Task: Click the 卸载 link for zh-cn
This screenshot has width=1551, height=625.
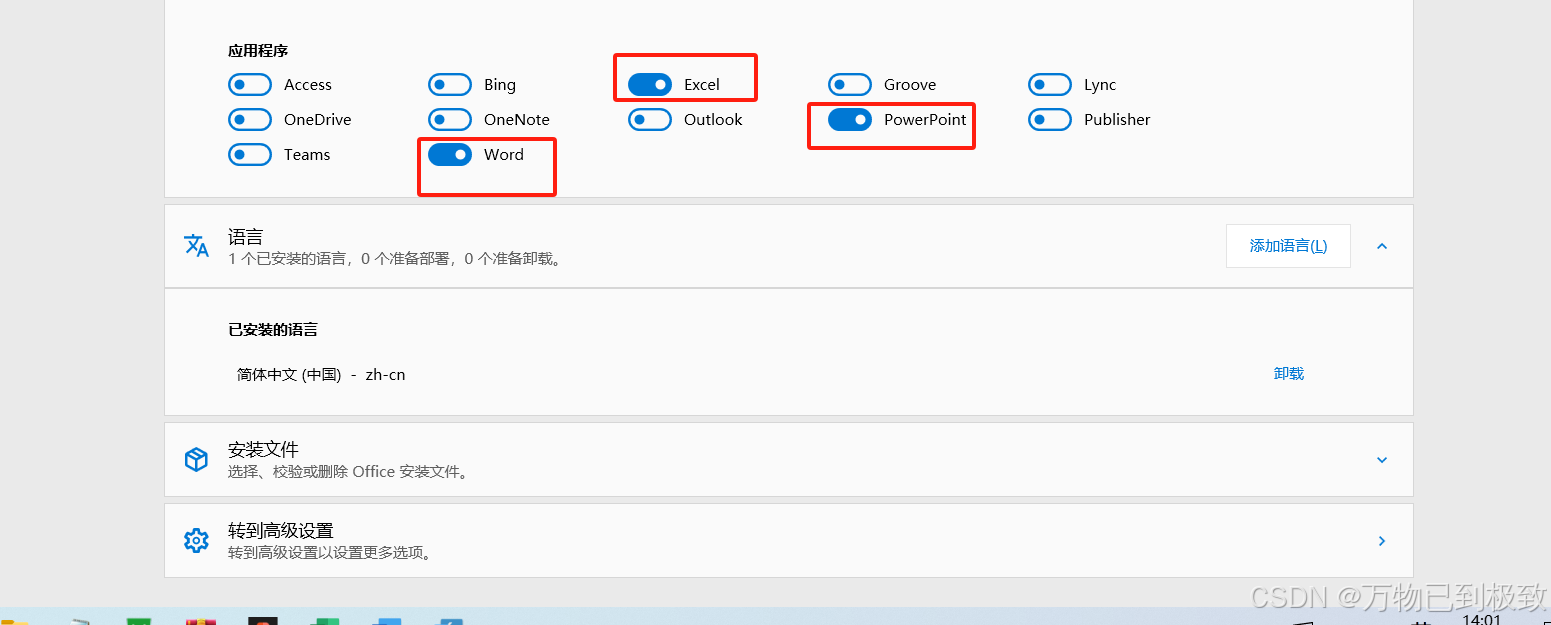Action: (1289, 374)
